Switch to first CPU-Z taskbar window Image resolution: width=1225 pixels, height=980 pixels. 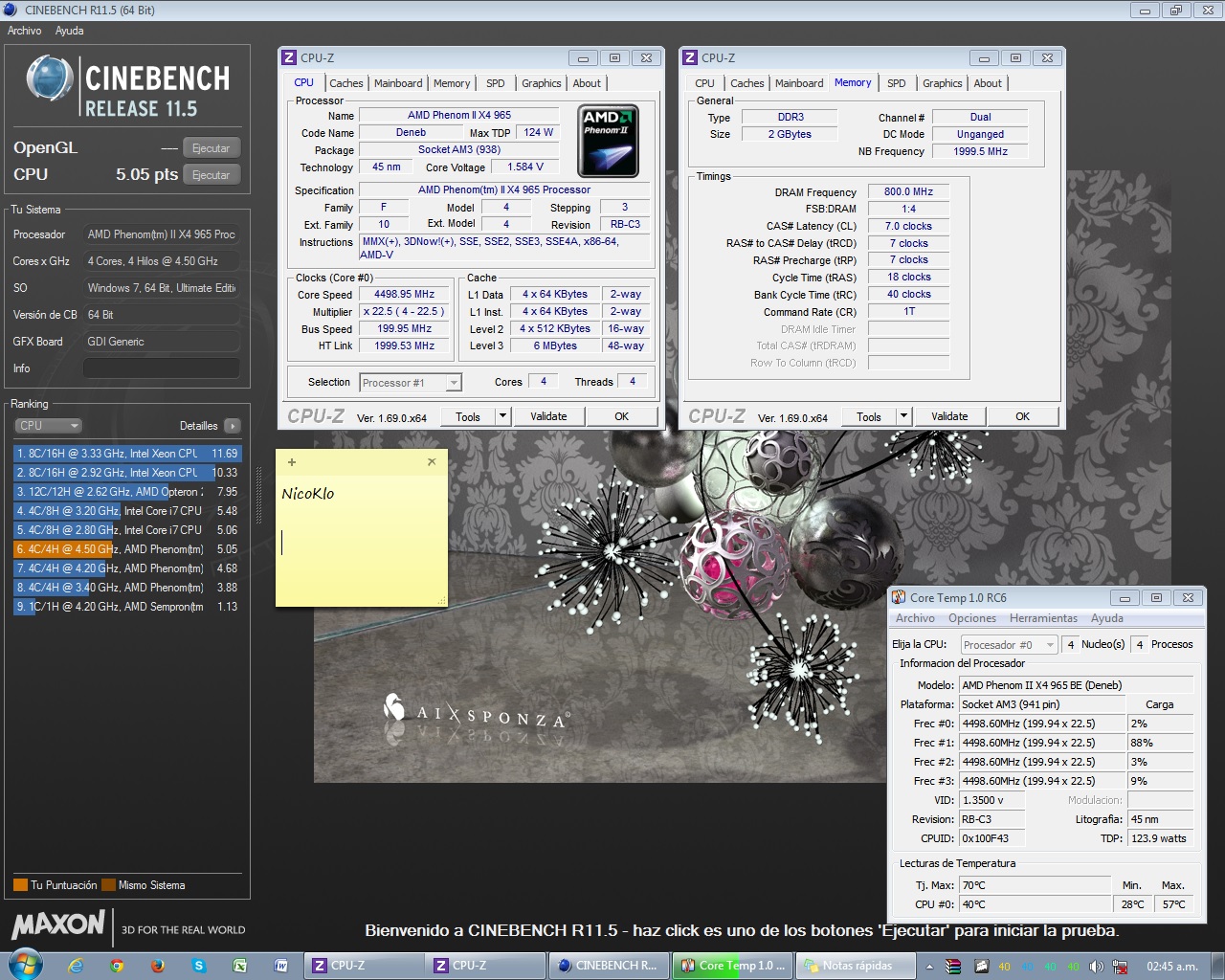tap(366, 966)
